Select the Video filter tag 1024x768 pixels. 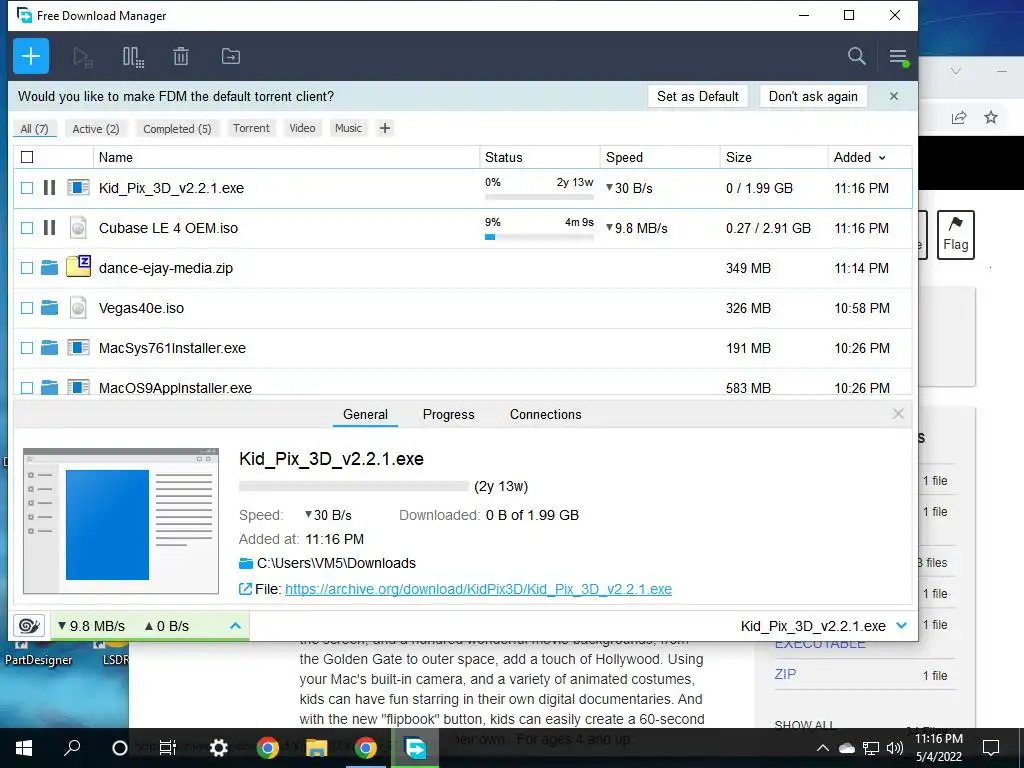tap(302, 128)
